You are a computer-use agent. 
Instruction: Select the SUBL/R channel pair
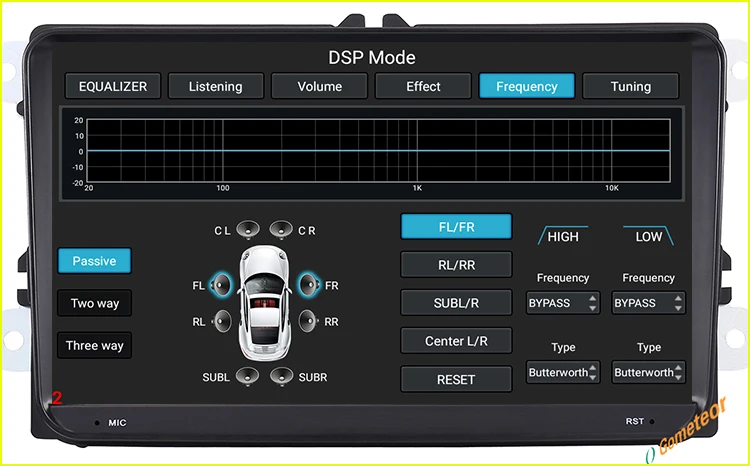click(x=456, y=303)
